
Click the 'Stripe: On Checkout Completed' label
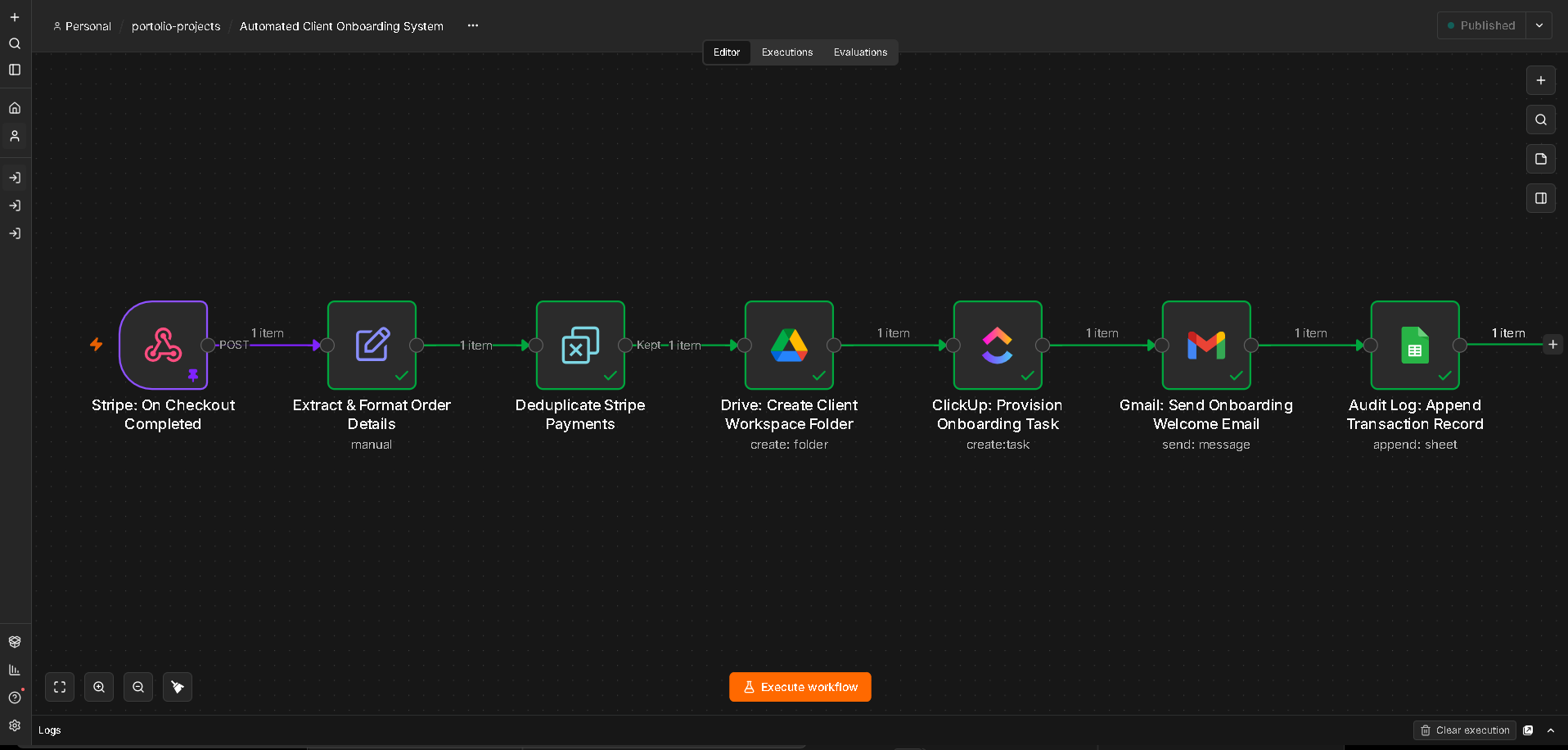coord(163,414)
